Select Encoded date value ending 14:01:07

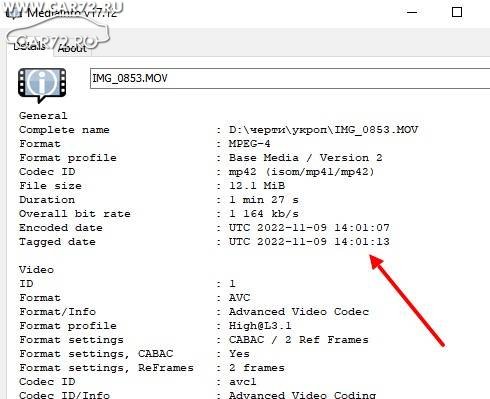(x=309, y=228)
